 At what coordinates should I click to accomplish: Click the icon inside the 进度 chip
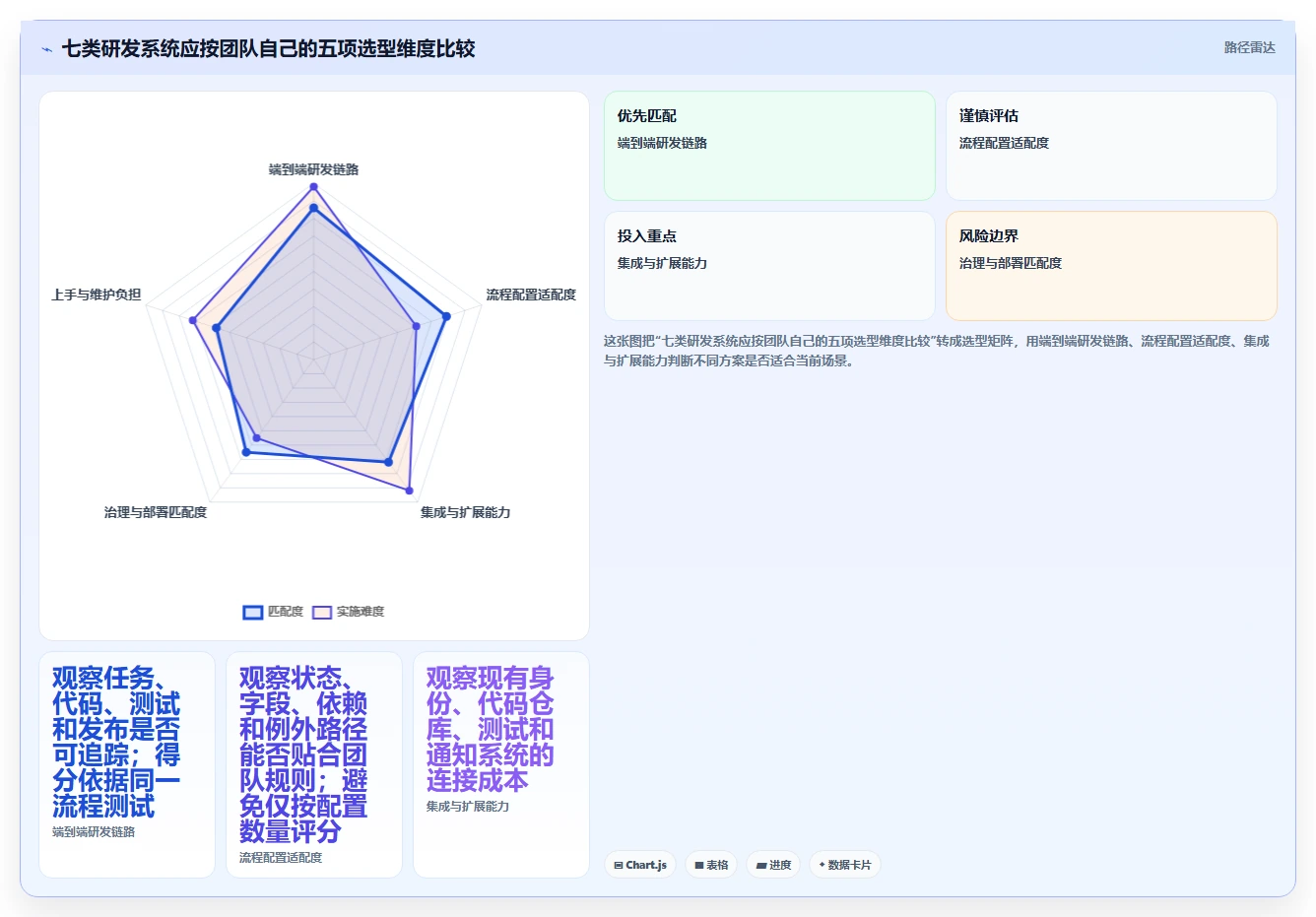(761, 865)
